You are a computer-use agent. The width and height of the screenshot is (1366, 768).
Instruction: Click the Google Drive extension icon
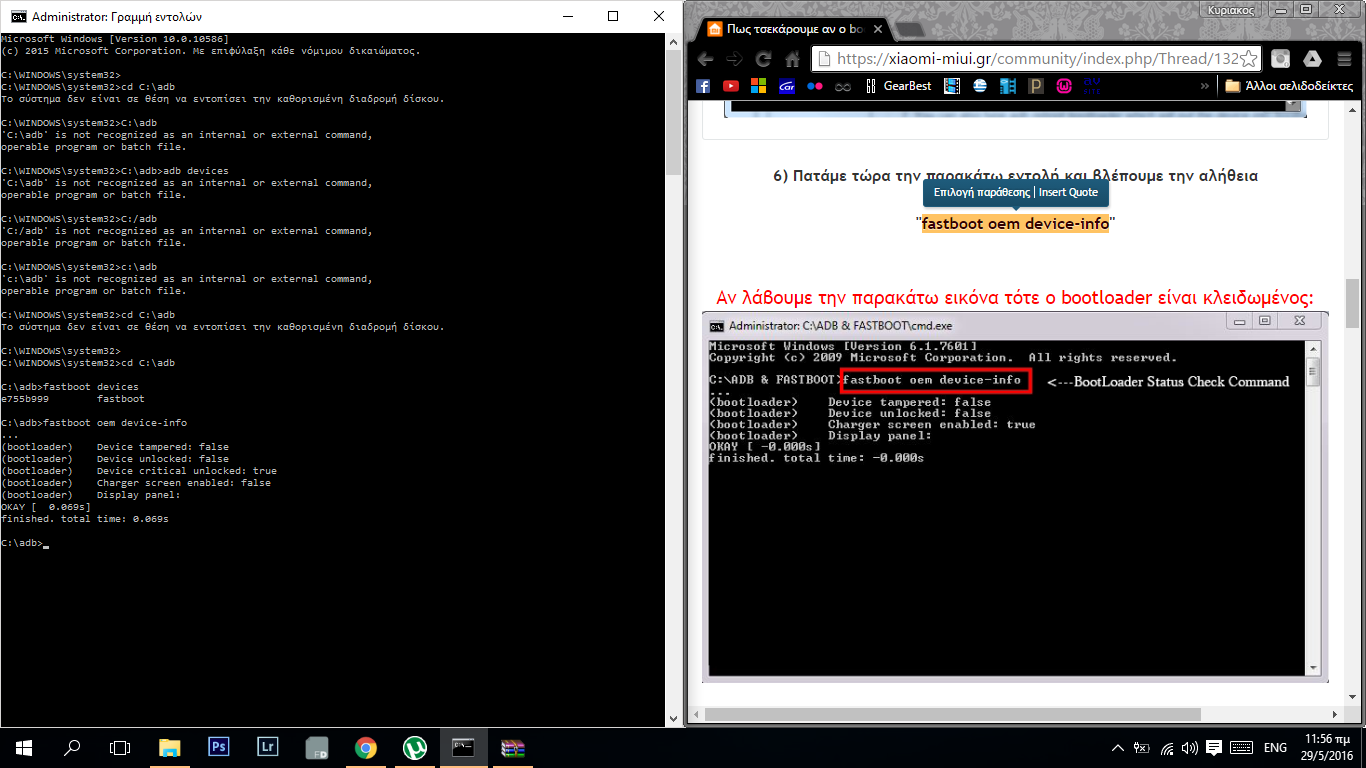[x=1311, y=59]
